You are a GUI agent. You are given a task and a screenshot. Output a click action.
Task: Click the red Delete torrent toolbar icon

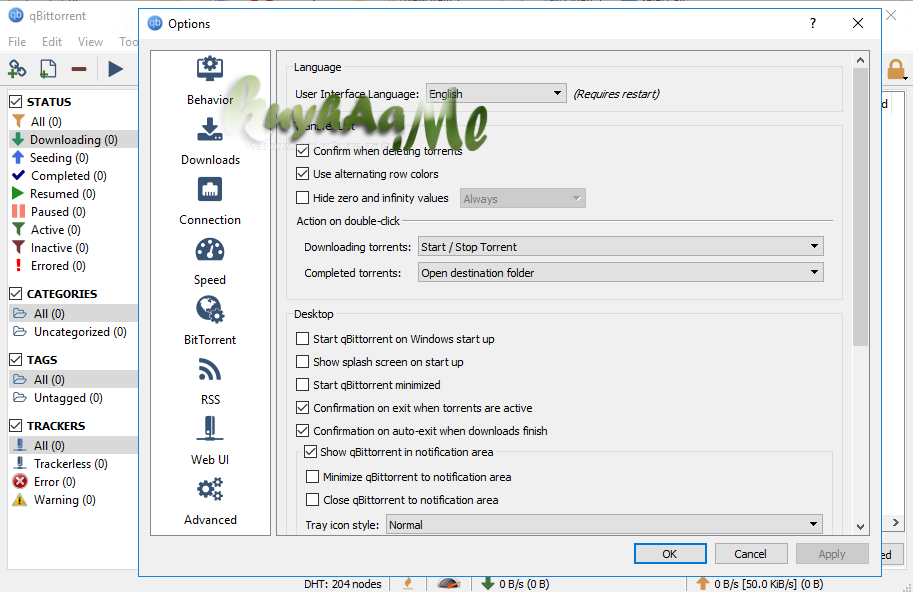pyautogui.click(x=79, y=69)
